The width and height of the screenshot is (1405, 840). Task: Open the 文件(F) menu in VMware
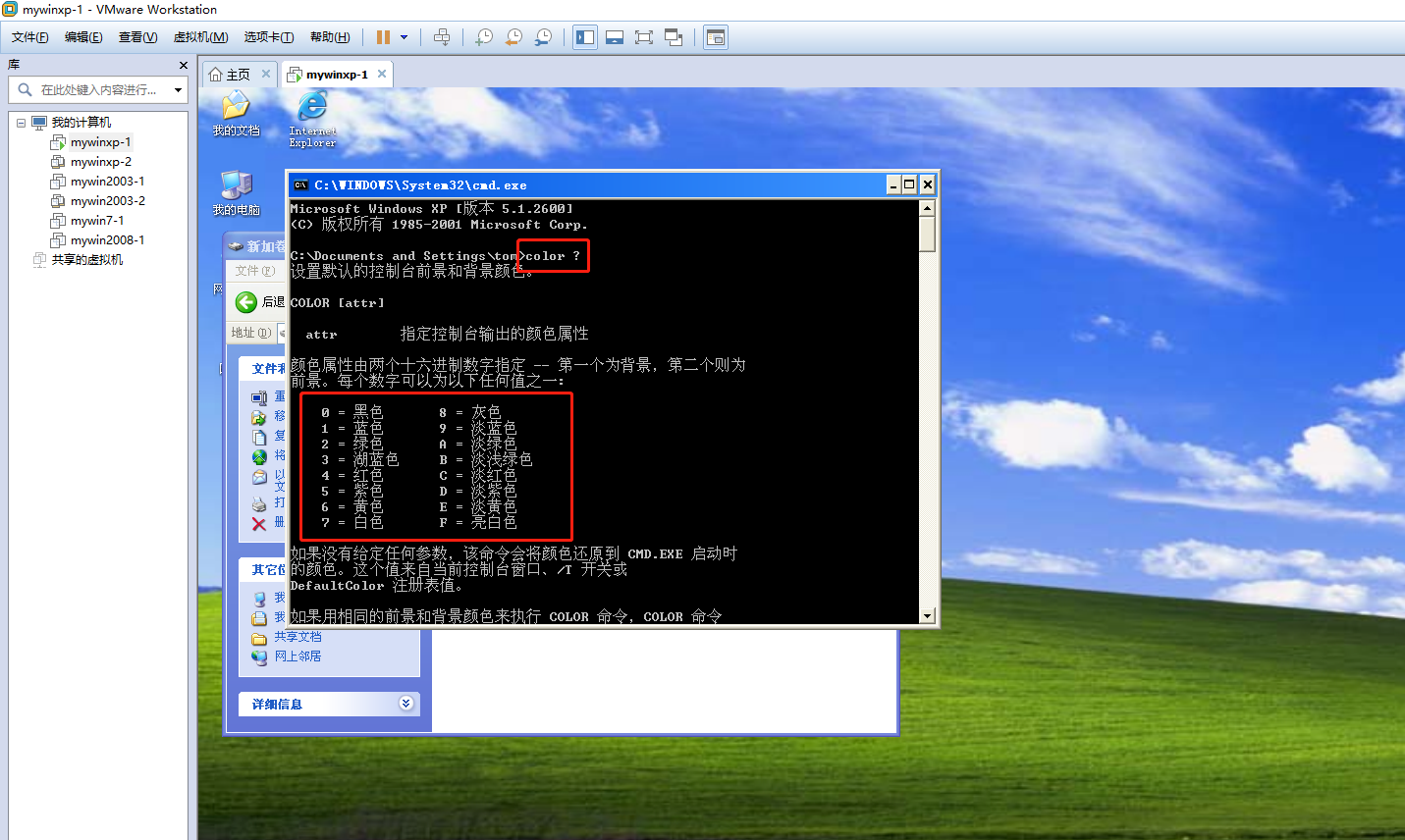pyautogui.click(x=29, y=37)
